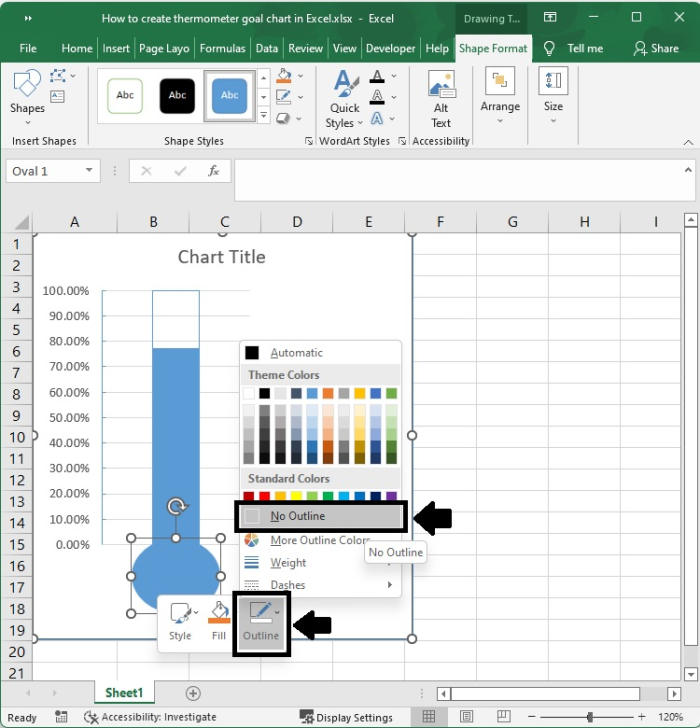Select the Shape Format tab
This screenshot has width=700, height=728.
tap(493, 48)
